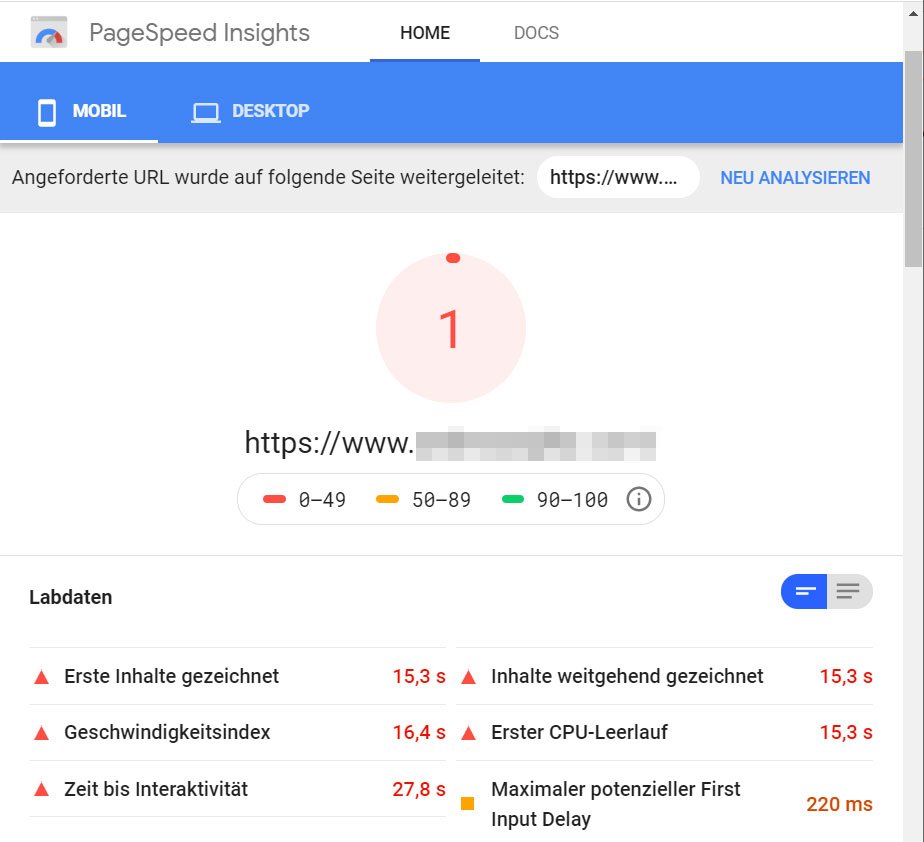This screenshot has width=924, height=842.
Task: Click the red 0–49 legend marker
Action: click(275, 499)
